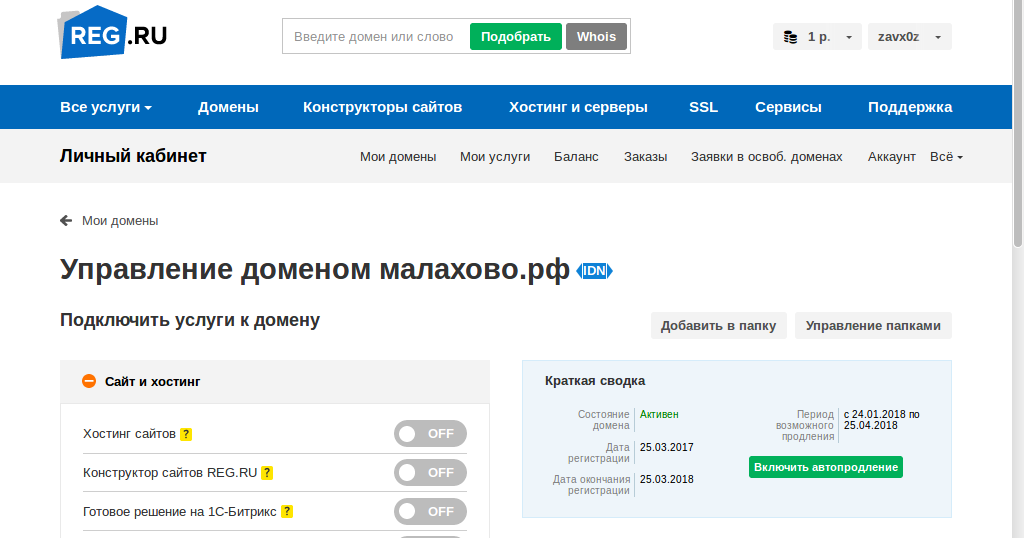Screen dimensions: 1024x538
Task: Click the renewal period с 24.01.2018 по 25.04.2018
Action: 882,420
